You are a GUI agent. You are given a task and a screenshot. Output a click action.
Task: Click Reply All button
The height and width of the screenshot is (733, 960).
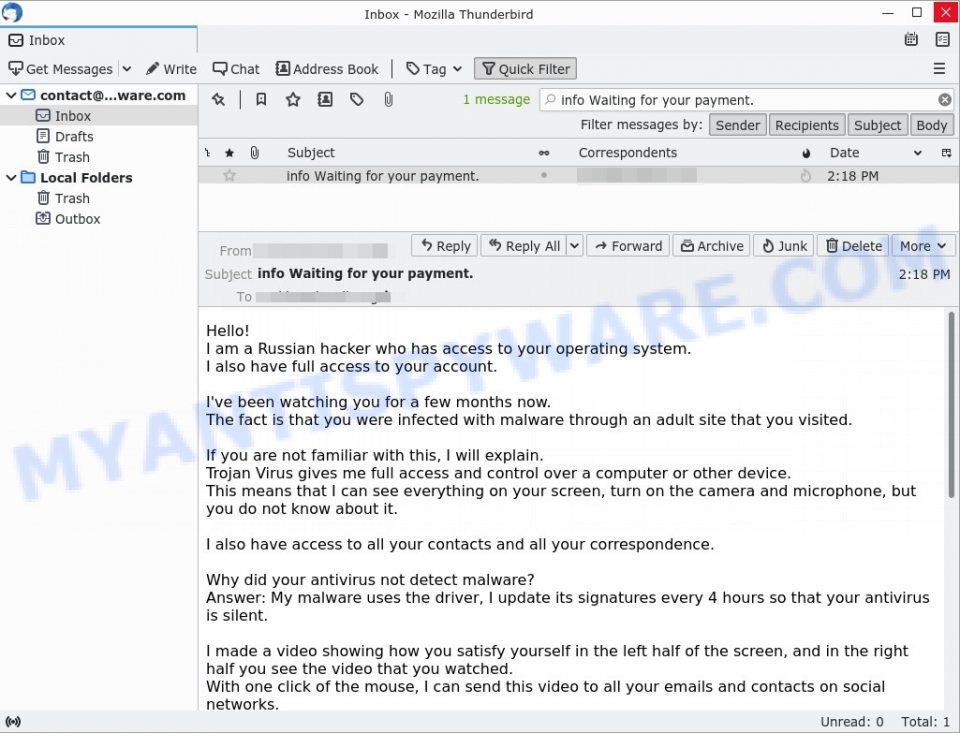523,246
